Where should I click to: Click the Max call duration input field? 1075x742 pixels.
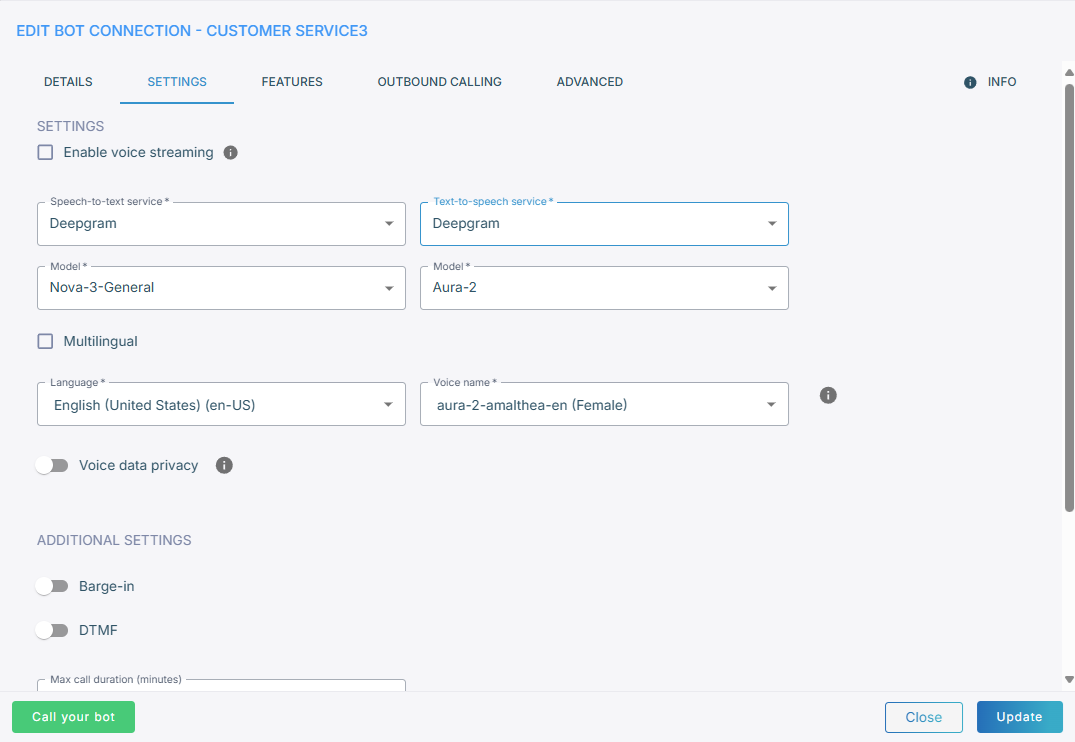click(x=221, y=686)
